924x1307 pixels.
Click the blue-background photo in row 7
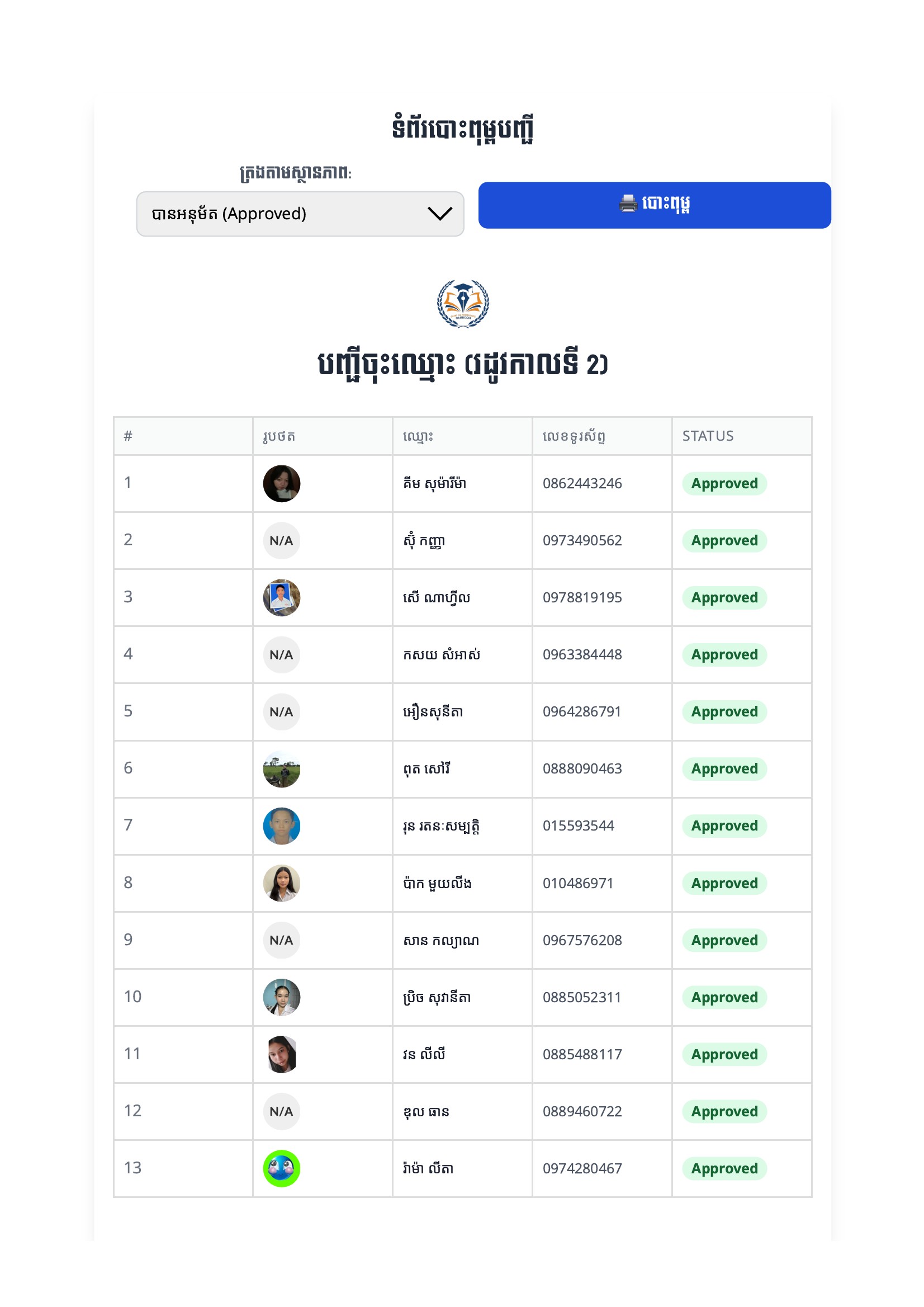pyautogui.click(x=282, y=825)
